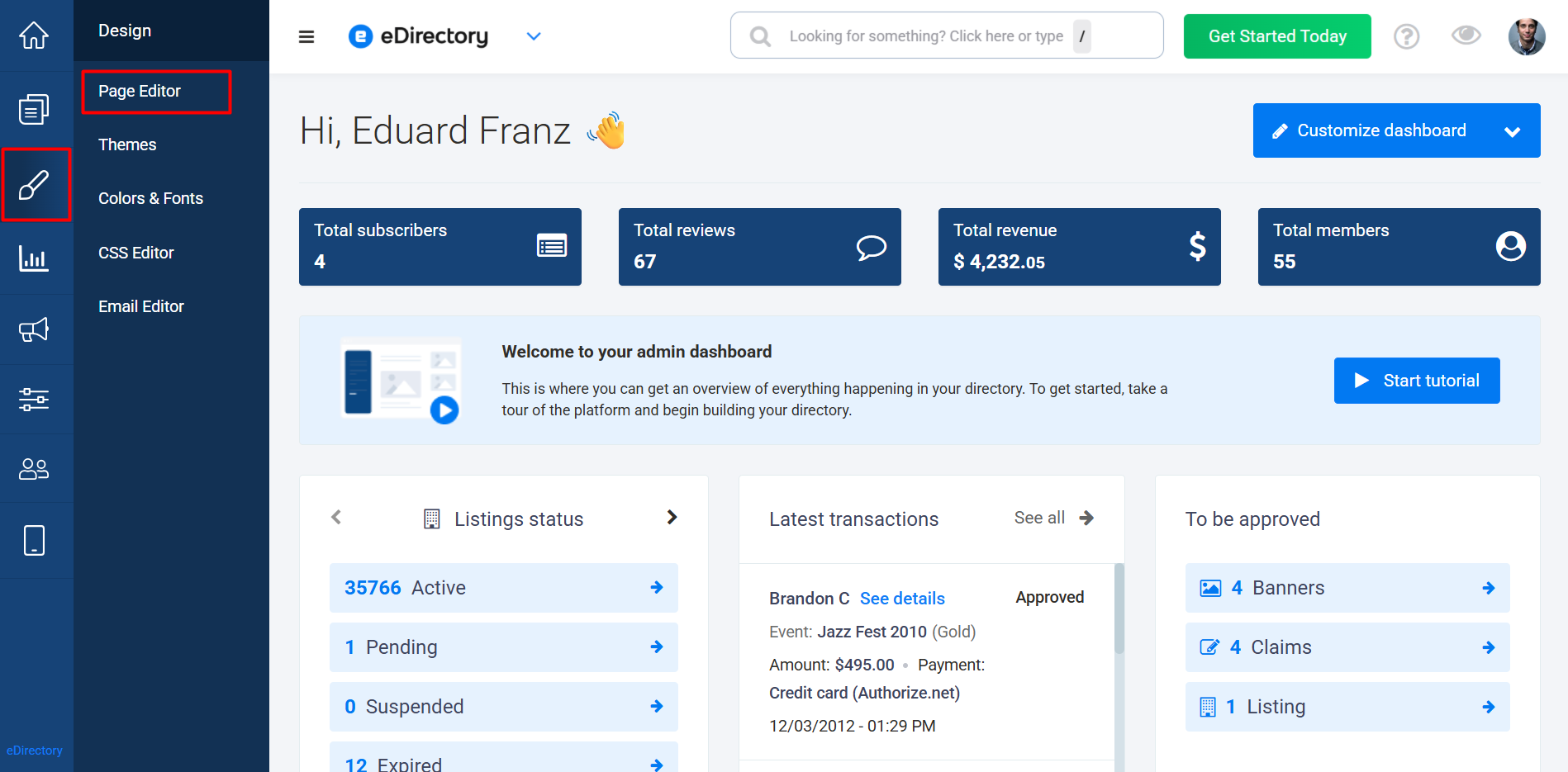Go to next Listings status panel
Viewport: 1568px width, 772px height.
(x=672, y=517)
